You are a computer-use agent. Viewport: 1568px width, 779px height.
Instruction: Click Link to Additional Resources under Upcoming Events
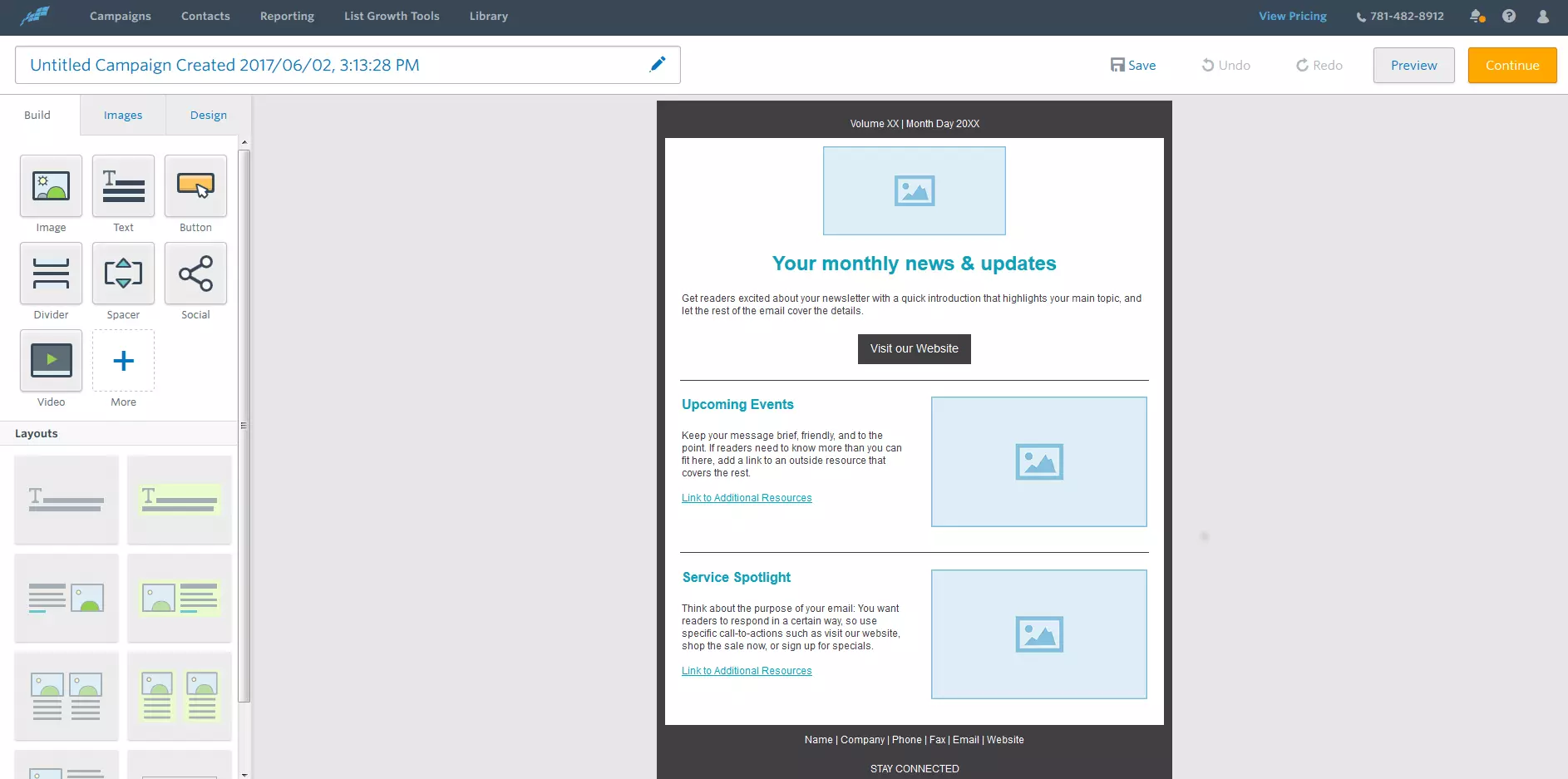tap(747, 498)
